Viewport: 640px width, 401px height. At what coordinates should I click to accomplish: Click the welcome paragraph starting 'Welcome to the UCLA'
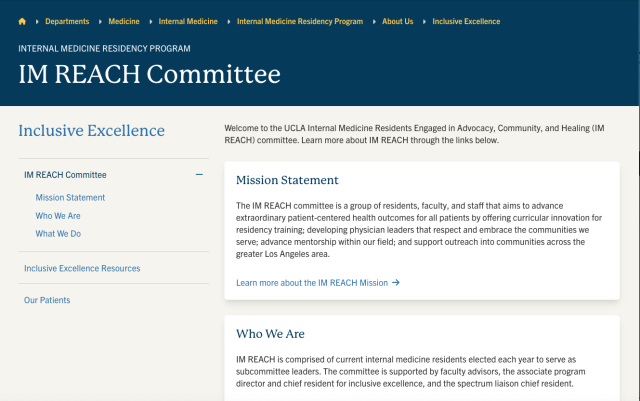[414, 134]
